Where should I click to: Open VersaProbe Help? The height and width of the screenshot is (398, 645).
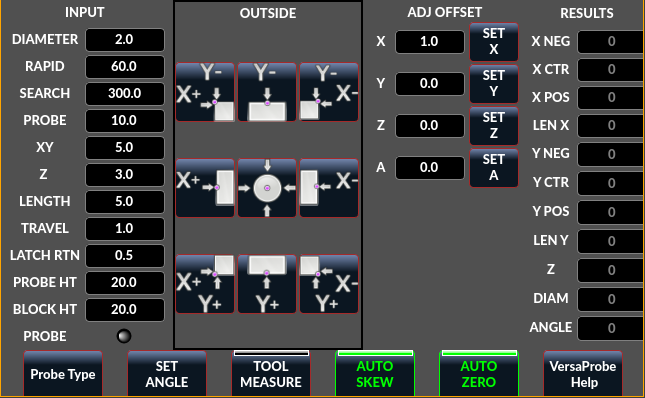click(583, 373)
